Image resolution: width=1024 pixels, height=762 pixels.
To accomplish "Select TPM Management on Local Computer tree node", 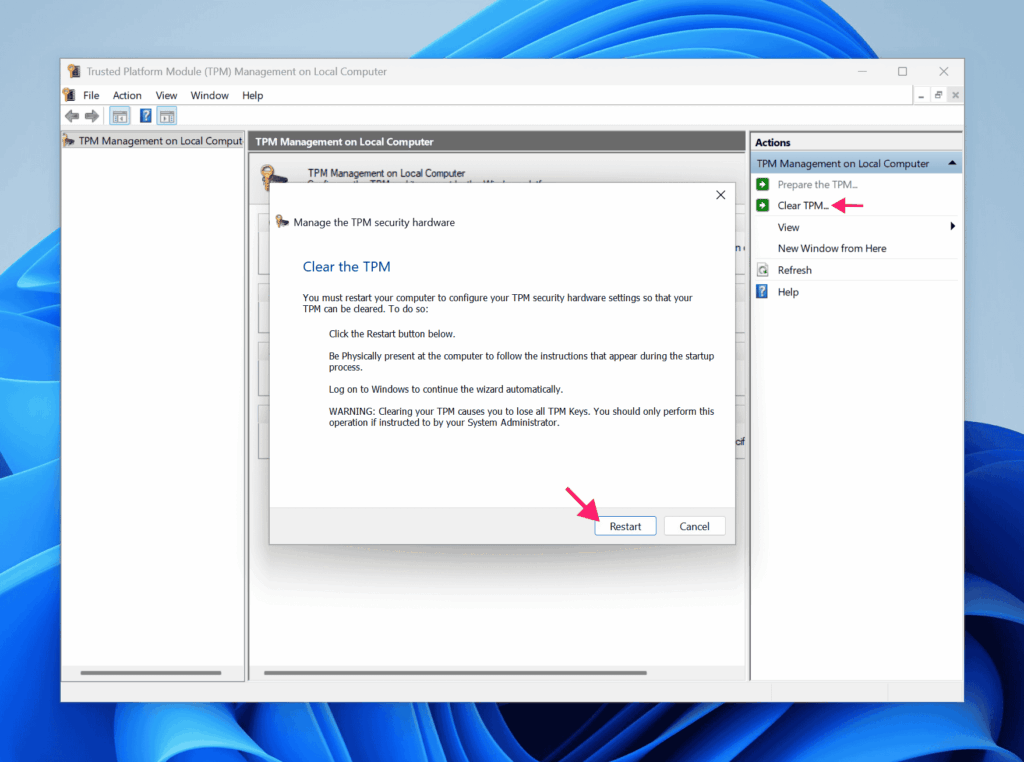I will [x=160, y=141].
